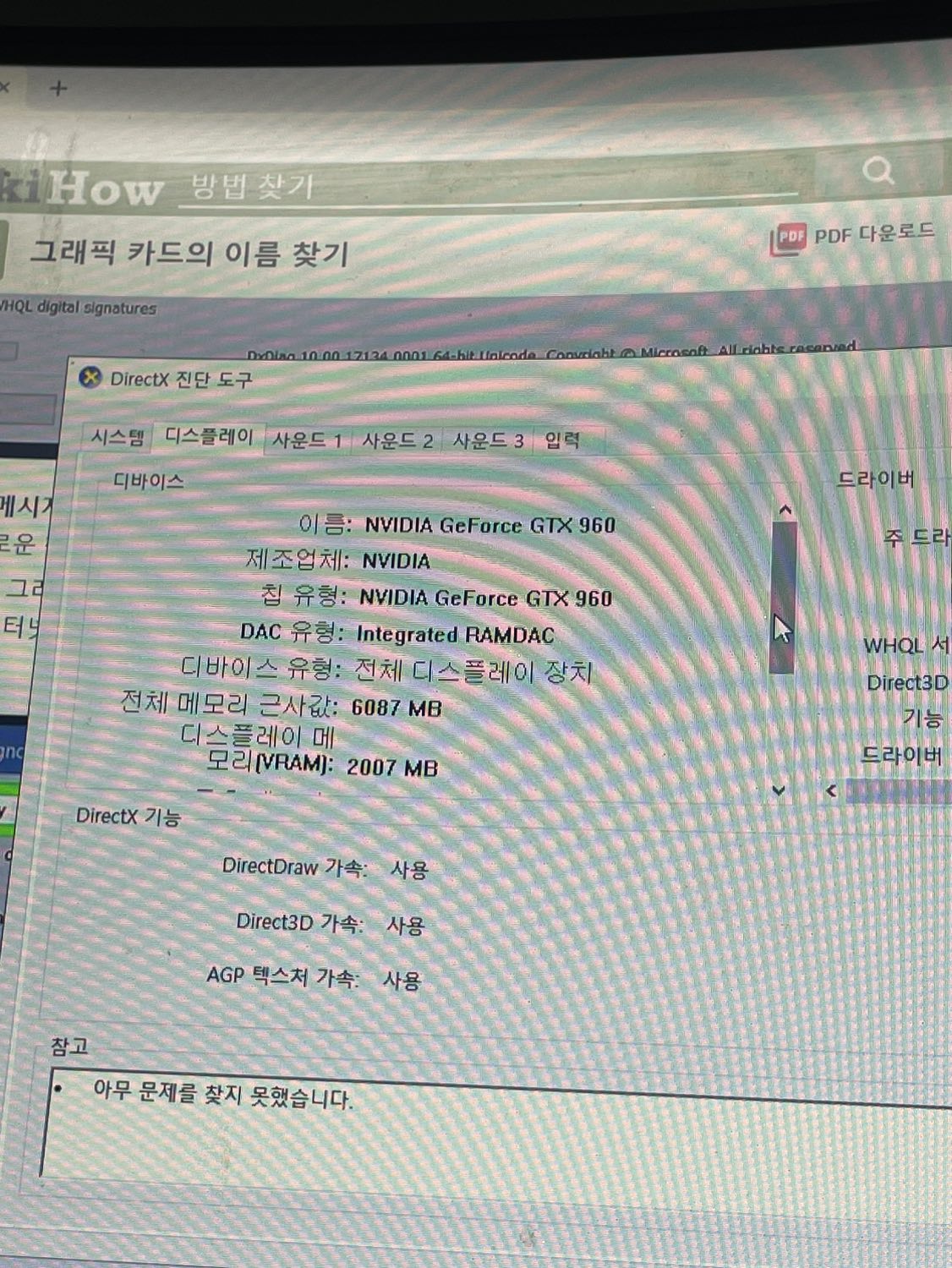
Task: Download the article via PDF 다운로드
Action: tap(852, 237)
